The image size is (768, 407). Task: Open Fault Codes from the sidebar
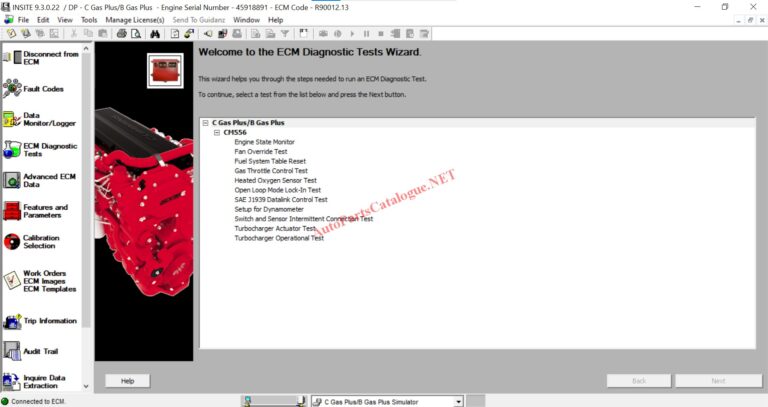12,89
